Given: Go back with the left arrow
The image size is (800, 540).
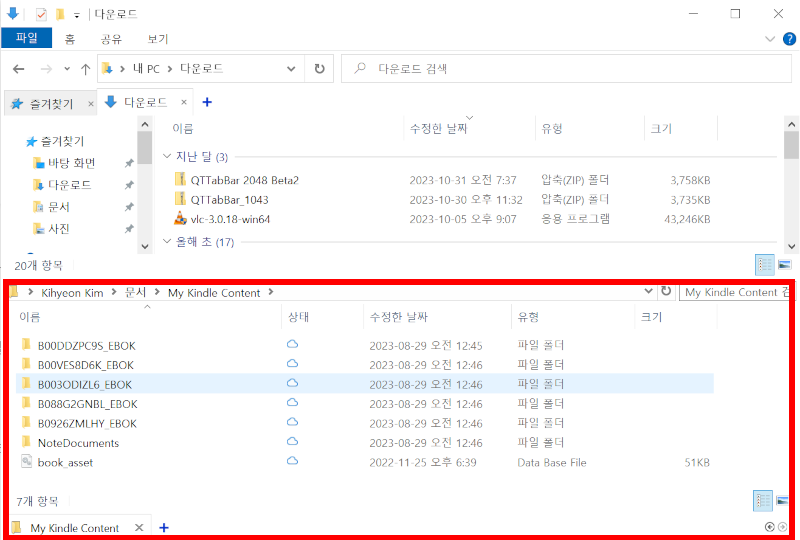Looking at the screenshot, I should [x=18, y=69].
